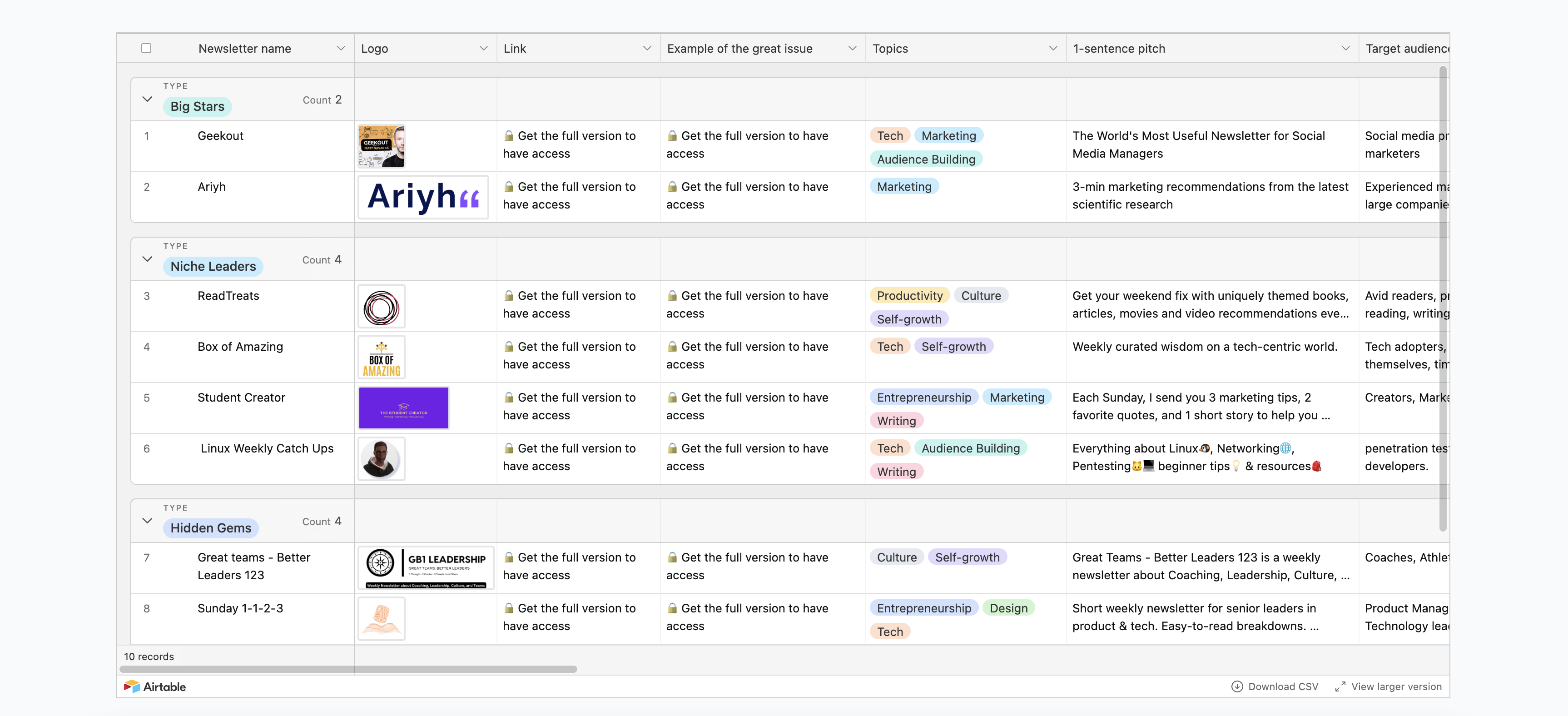Viewport: 1568px width, 716px height.
Task: Click lock icon in Student Creator Link cell
Action: coord(509,398)
